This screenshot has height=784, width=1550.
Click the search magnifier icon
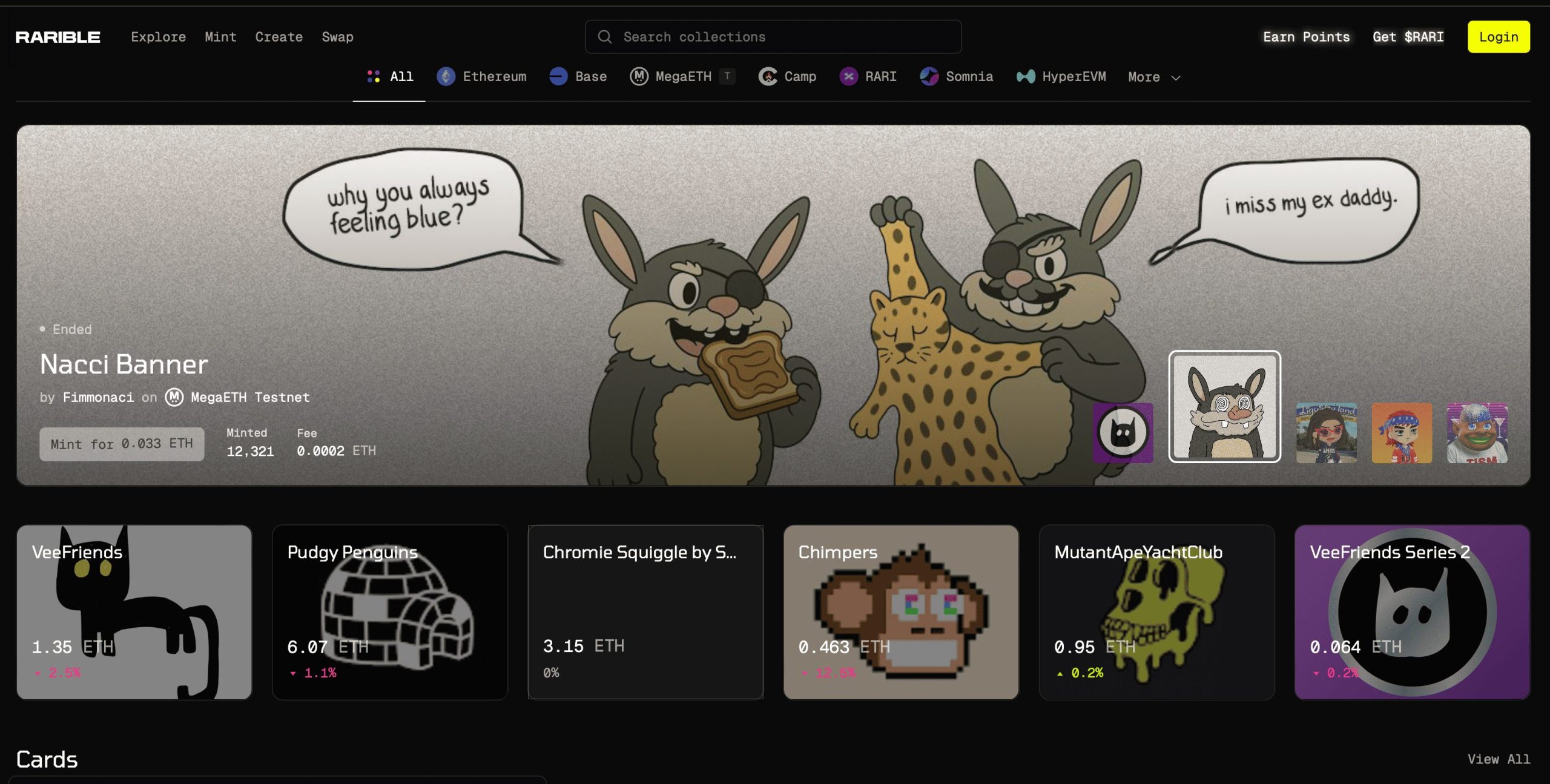(x=604, y=37)
